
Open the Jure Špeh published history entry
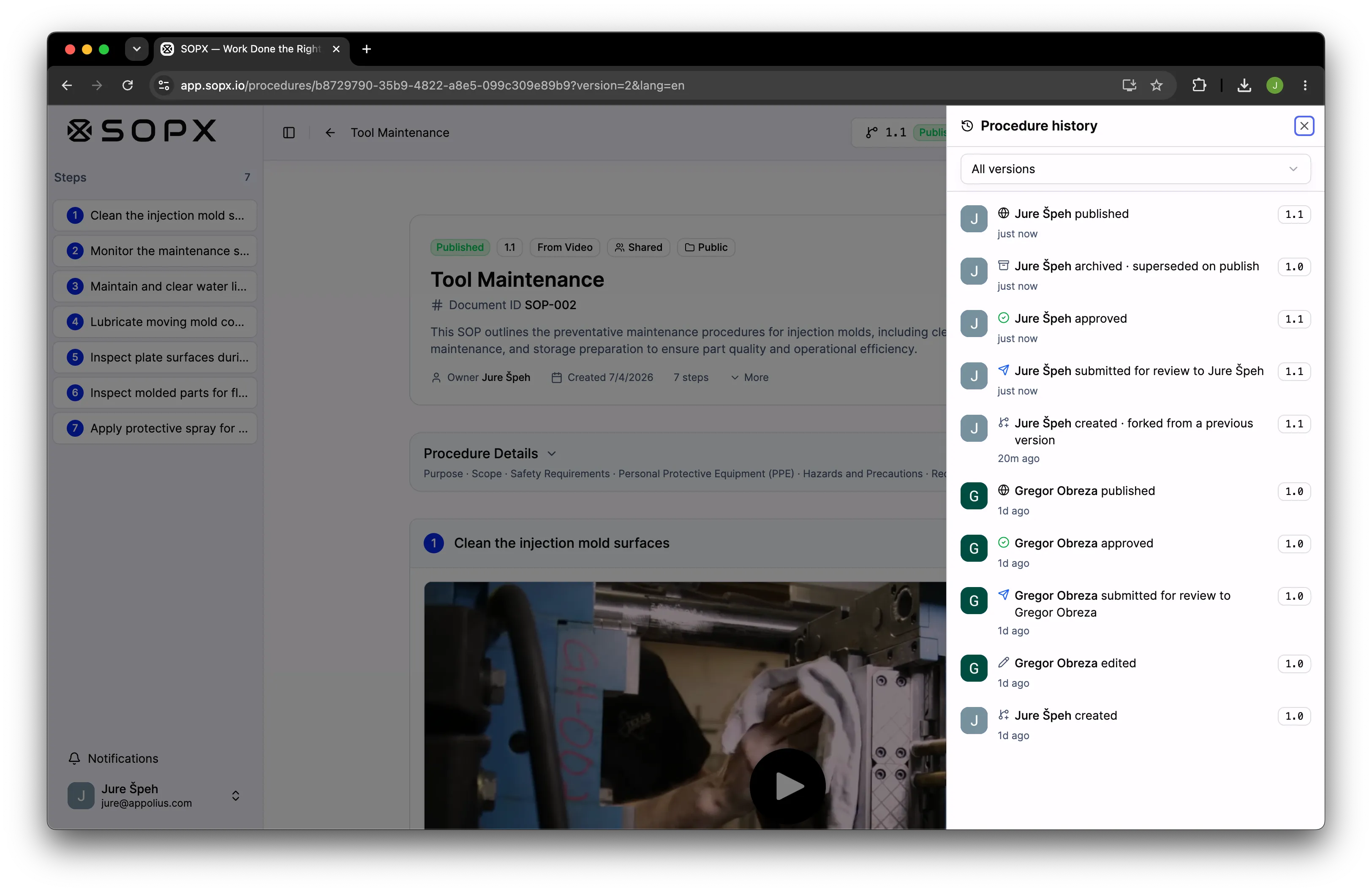(x=1135, y=223)
